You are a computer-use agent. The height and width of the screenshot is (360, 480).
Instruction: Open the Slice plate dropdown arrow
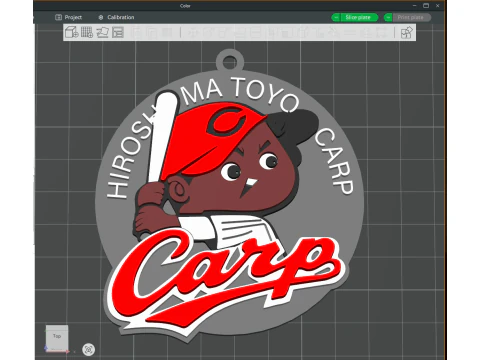tap(336, 17)
